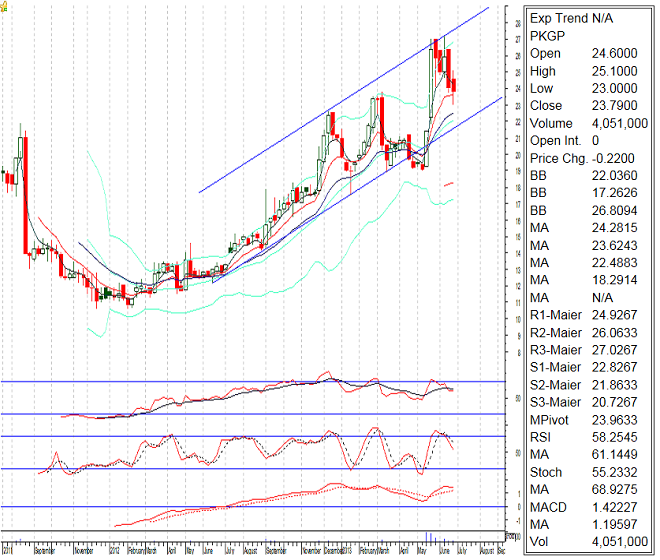
Task: Click the blue volume bars near May
Action: (x=430, y=537)
